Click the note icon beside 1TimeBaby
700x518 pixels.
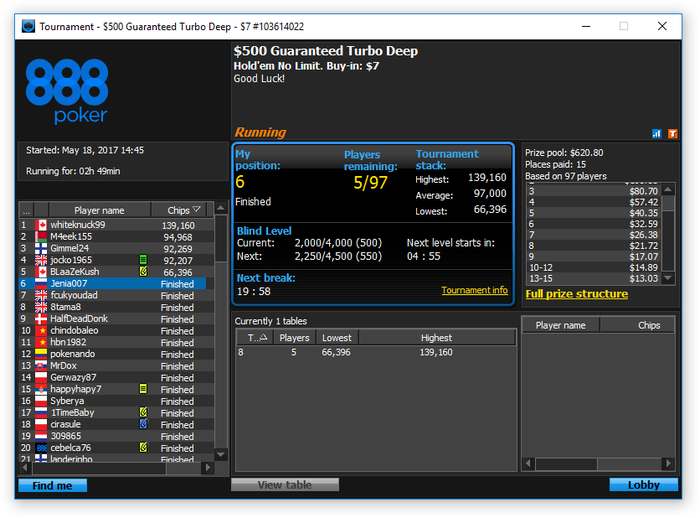143,412
